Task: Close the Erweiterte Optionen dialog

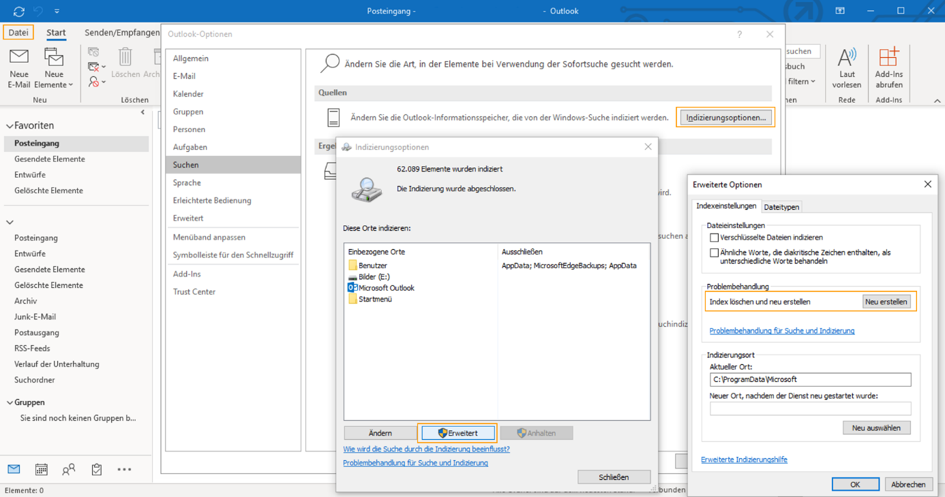Action: [928, 184]
